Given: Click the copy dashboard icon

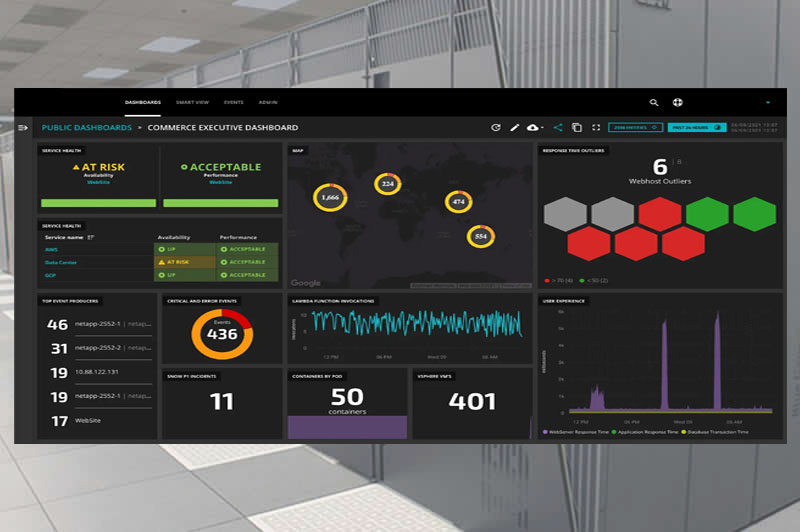Looking at the screenshot, I should coord(576,128).
